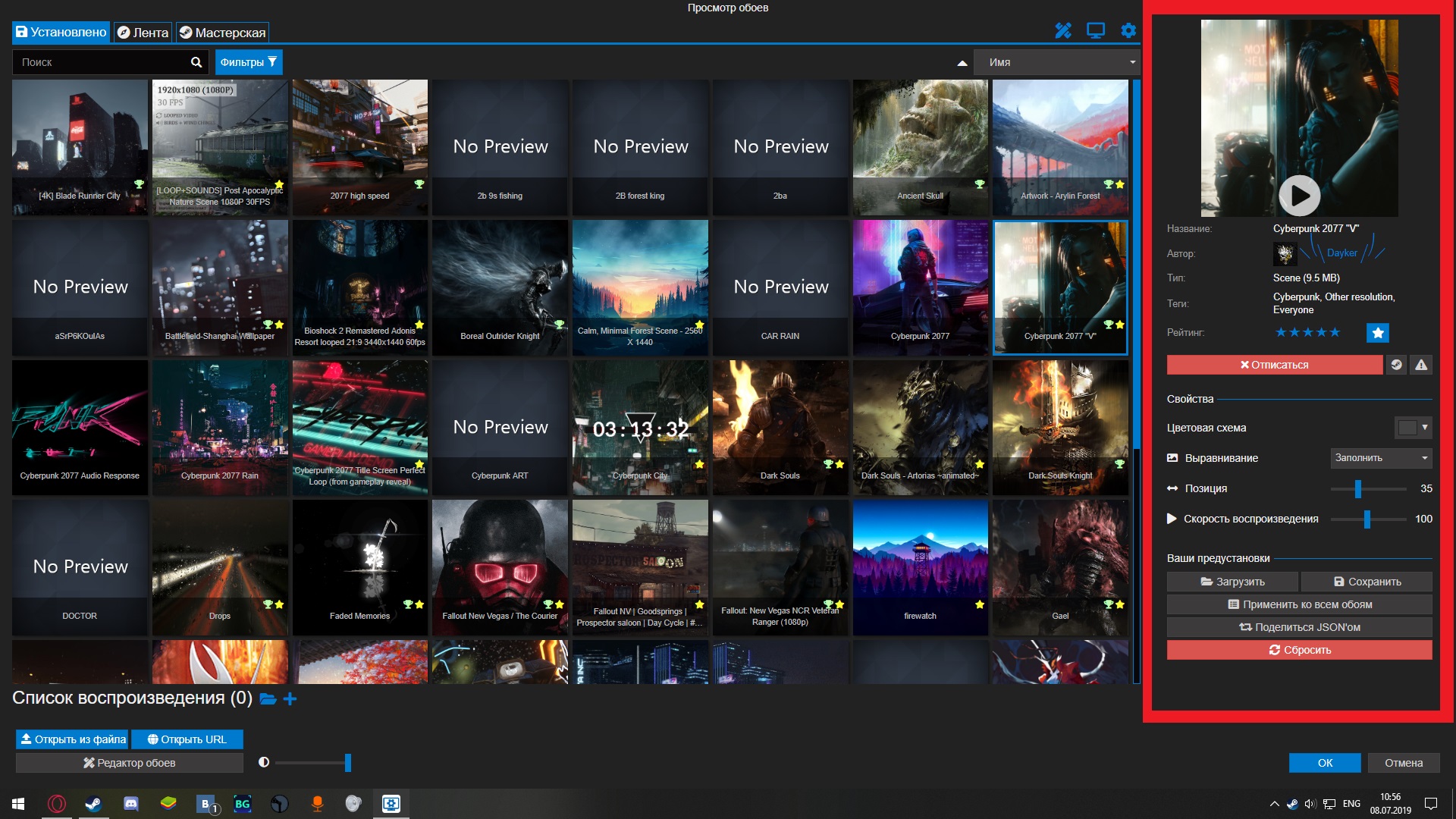This screenshot has width=1456, height=819.
Task: Expand the Цветовая схема color dropdown arrow
Action: coord(1425,428)
